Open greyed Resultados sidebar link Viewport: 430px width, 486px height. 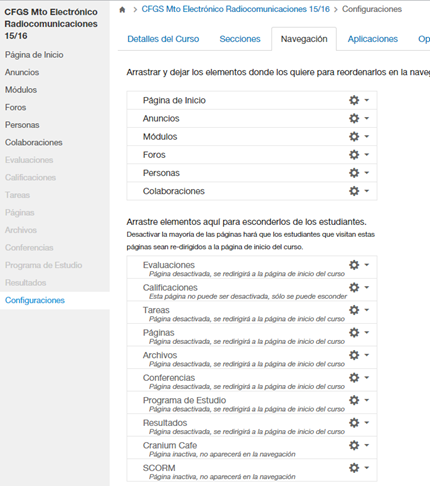pyautogui.click(x=25, y=283)
